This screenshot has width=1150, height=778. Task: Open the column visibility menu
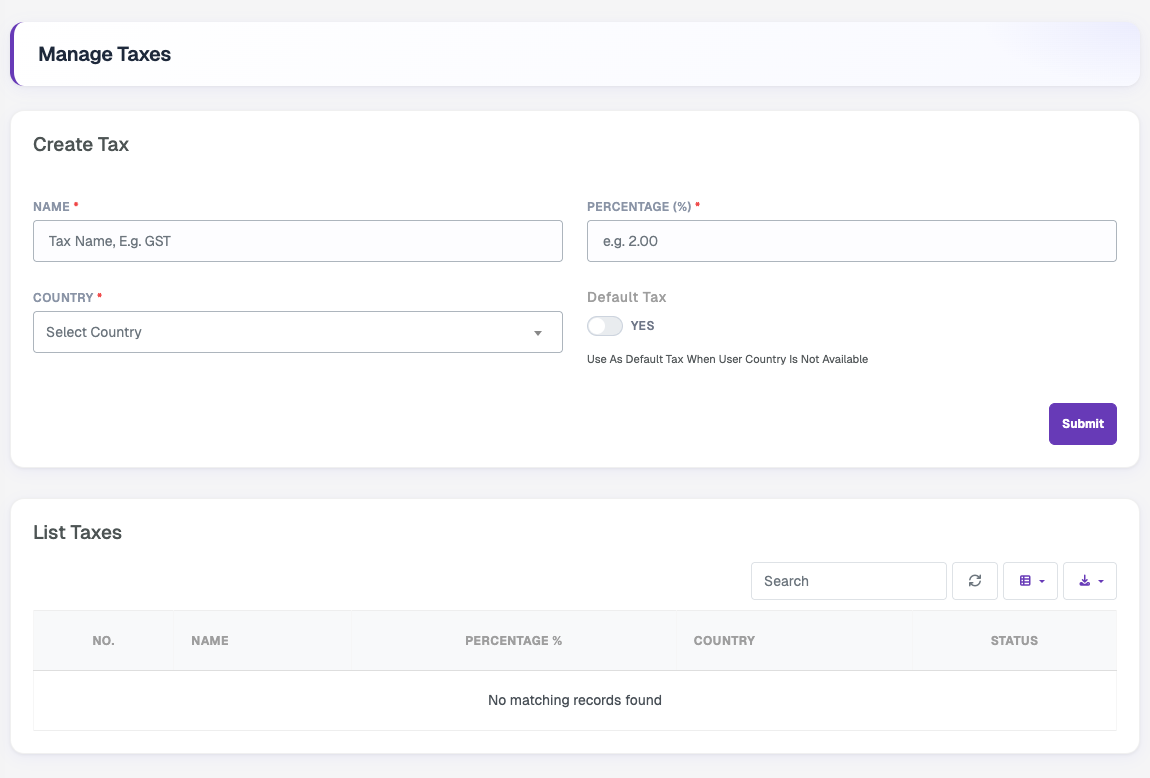tap(1030, 581)
